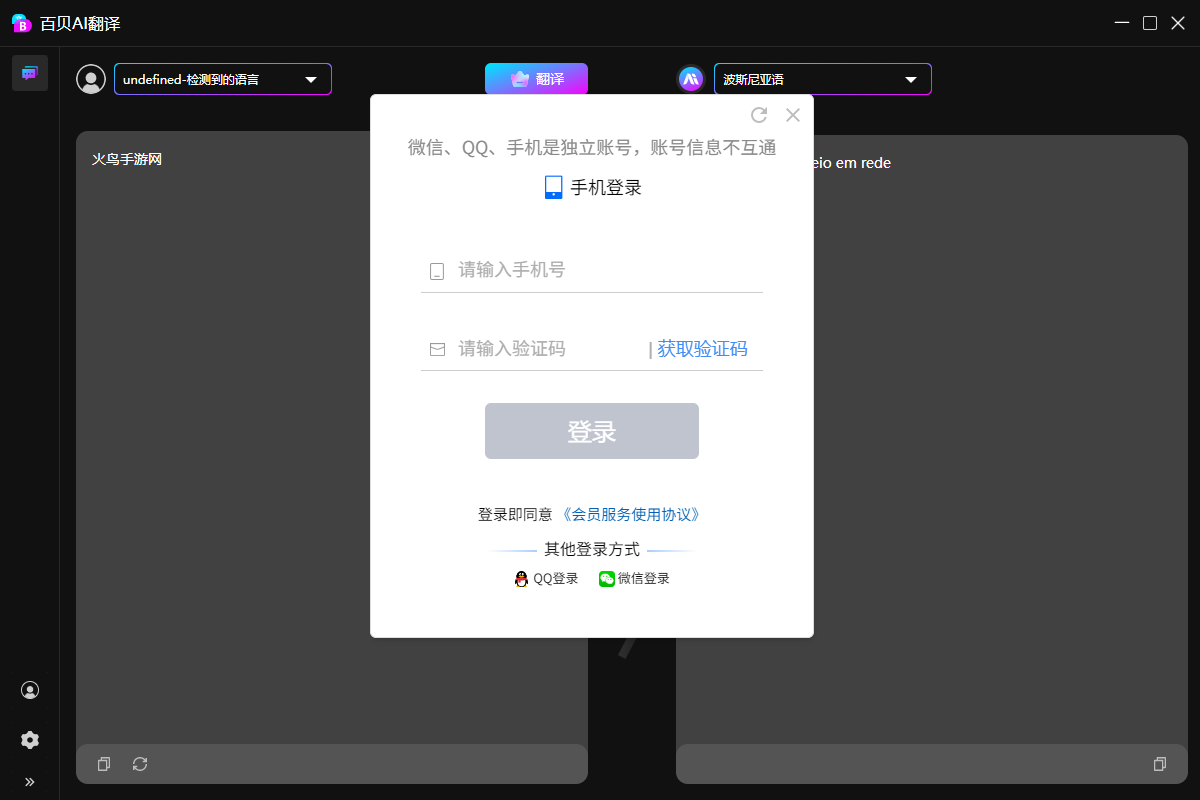Copy the source text panel content
The height and width of the screenshot is (800, 1200).
104,764
